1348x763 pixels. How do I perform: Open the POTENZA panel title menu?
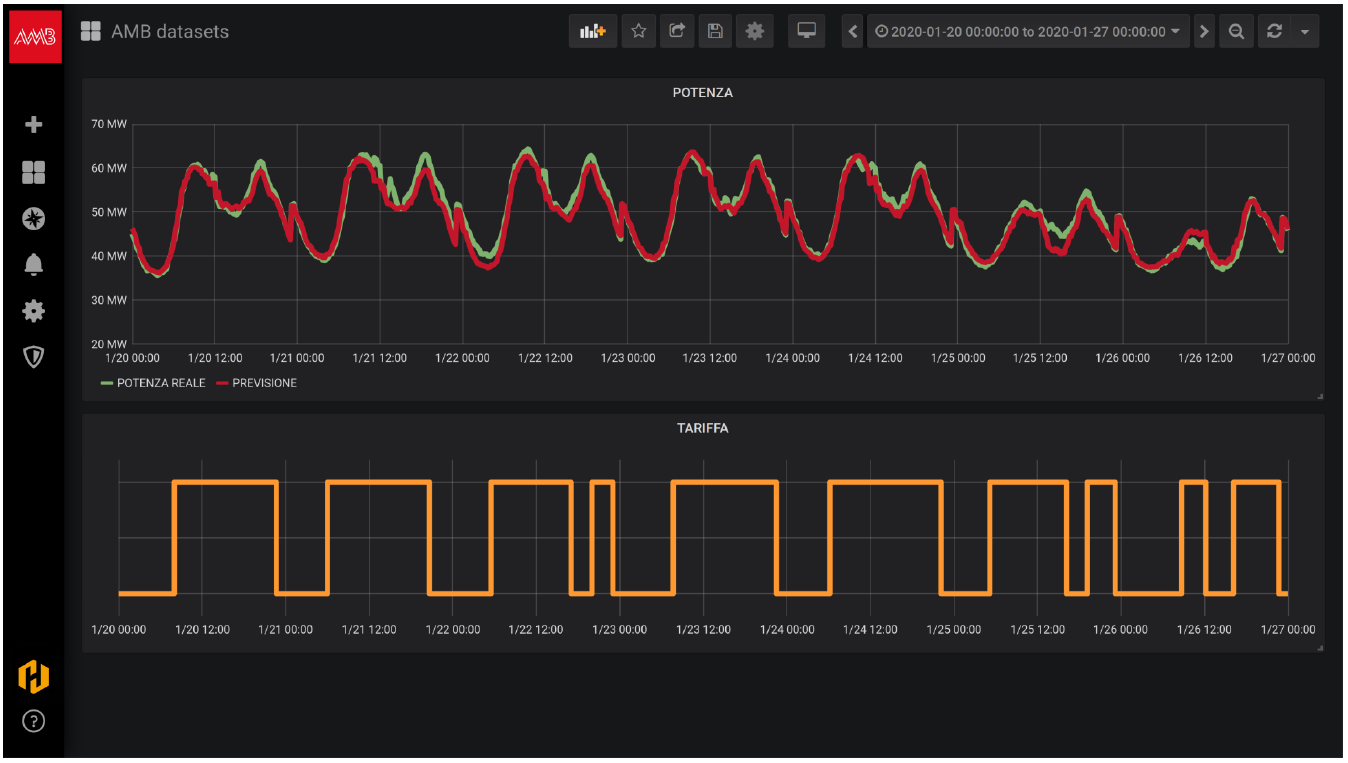[x=703, y=92]
